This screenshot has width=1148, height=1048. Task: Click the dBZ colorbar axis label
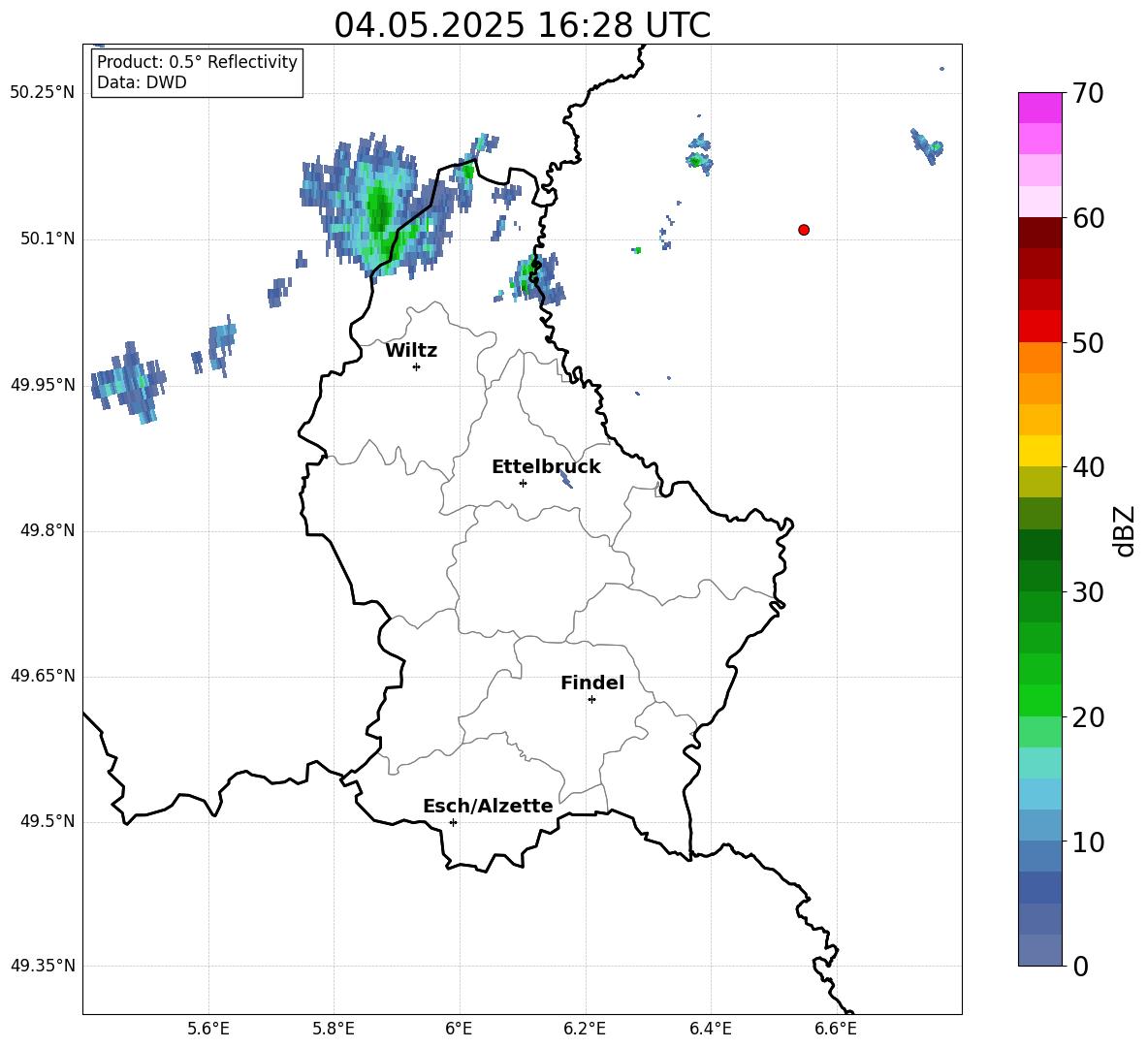point(1125,530)
